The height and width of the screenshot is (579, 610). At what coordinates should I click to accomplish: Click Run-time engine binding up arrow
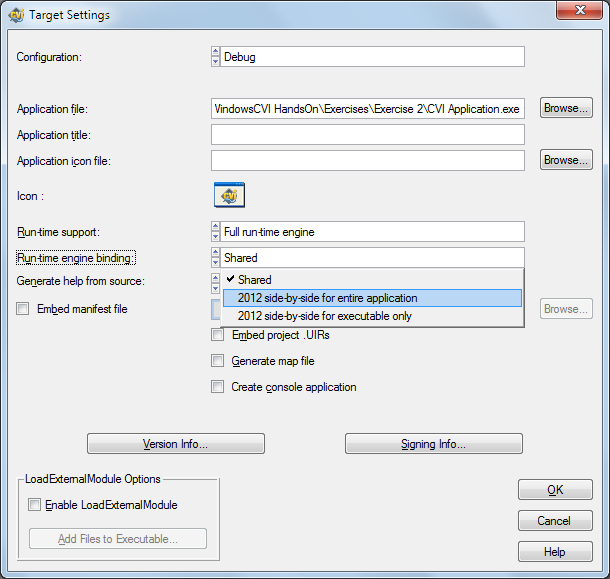pos(216,253)
